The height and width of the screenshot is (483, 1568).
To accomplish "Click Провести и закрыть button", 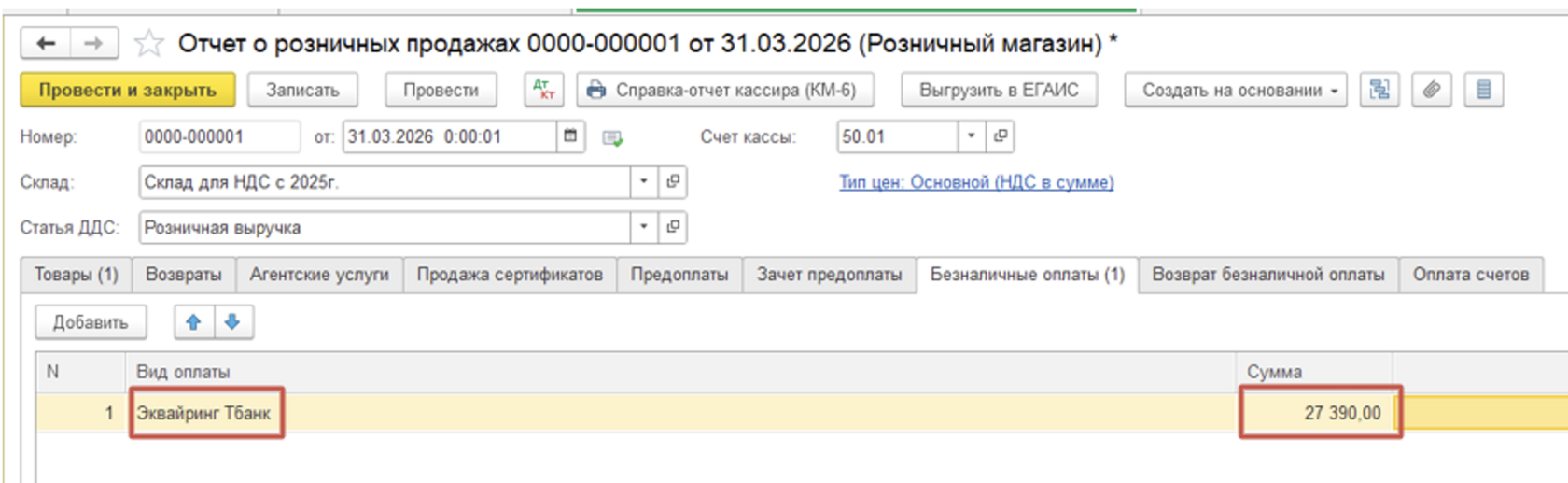I will click(128, 90).
